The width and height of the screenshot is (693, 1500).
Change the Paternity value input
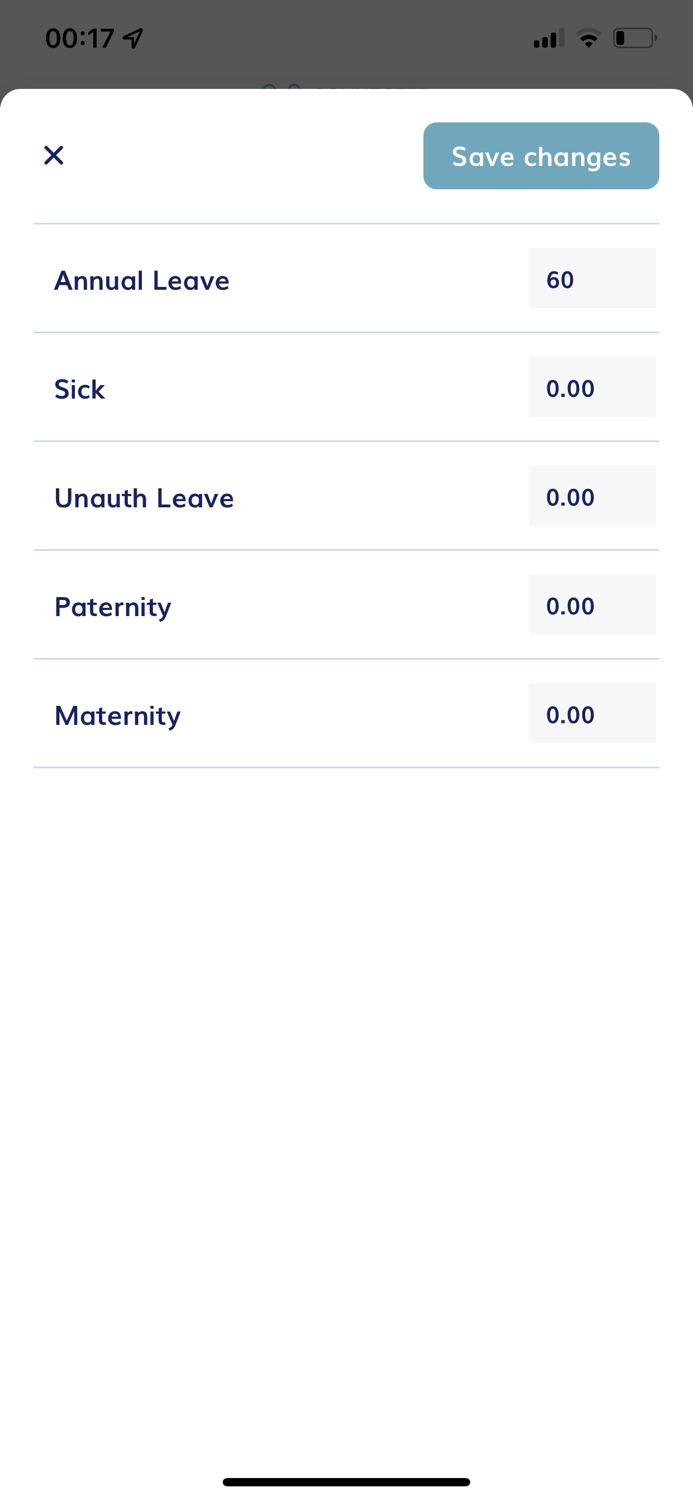(x=592, y=605)
